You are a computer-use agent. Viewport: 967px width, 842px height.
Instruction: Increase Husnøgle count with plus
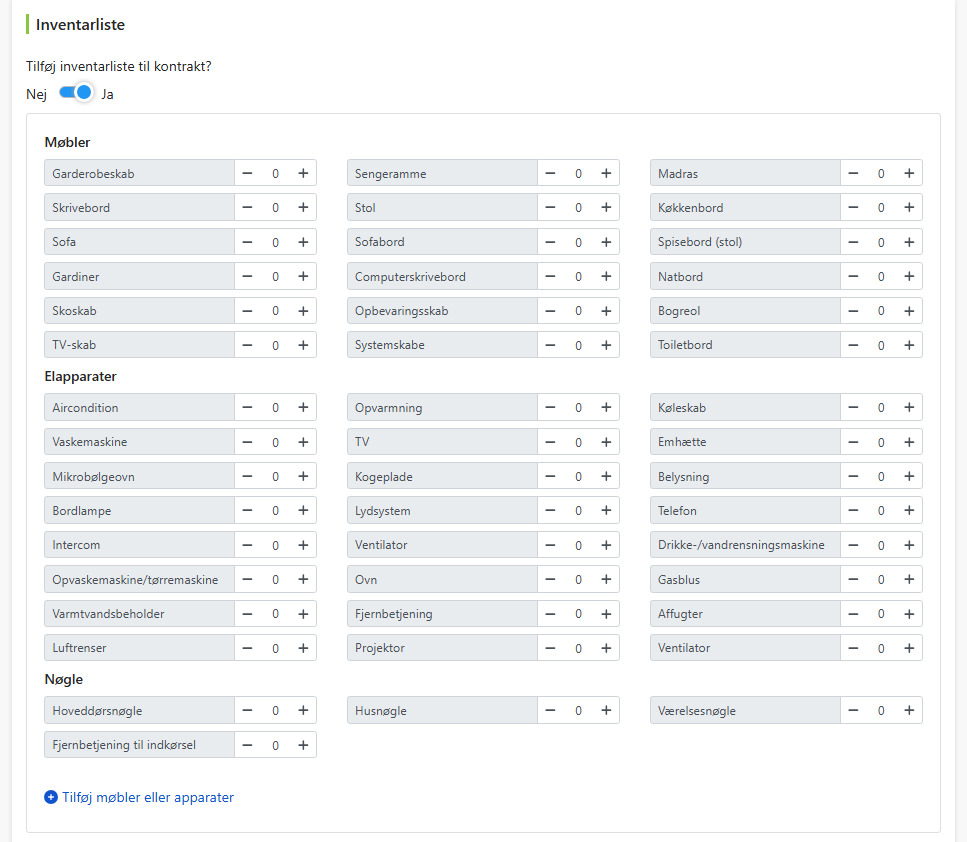[606, 710]
